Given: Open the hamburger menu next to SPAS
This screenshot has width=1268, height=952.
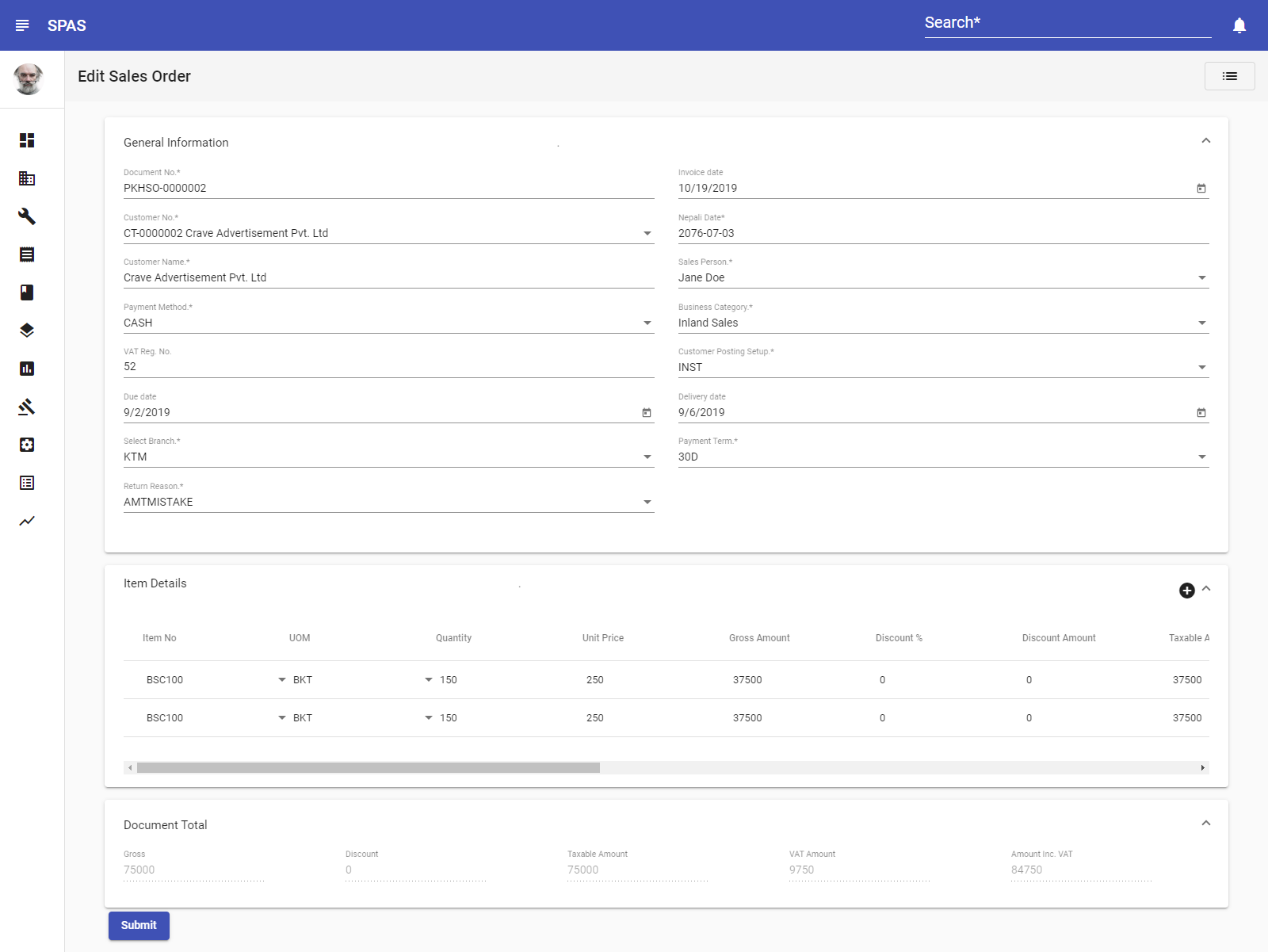Looking at the screenshot, I should coord(22,25).
